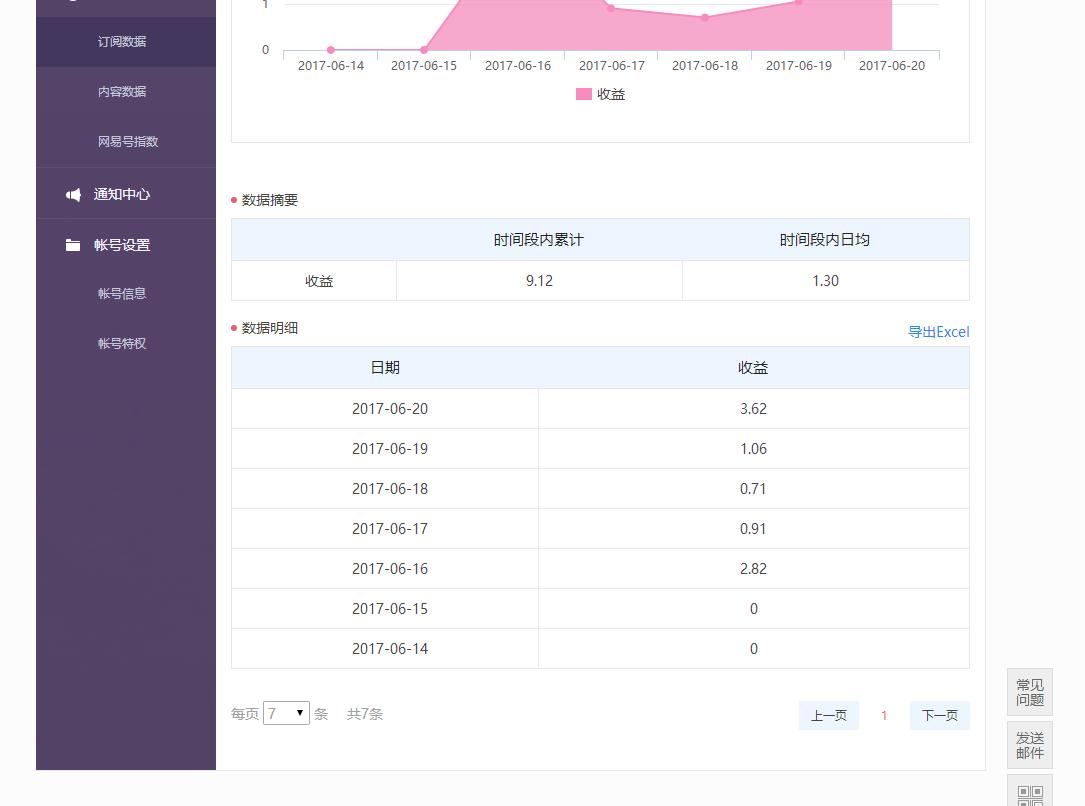Go to the next page with 下一页
Screen dimensions: 1085x806
click(939, 715)
